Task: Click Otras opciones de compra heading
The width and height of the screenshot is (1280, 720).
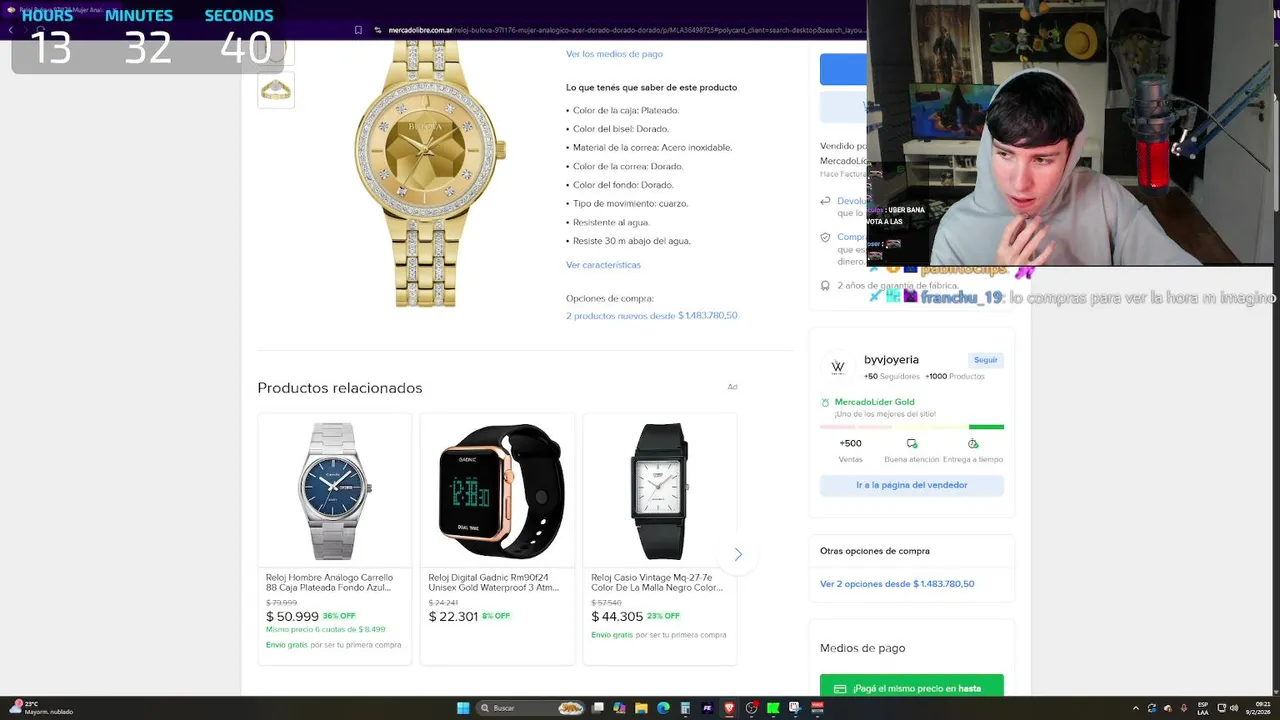Action: click(x=875, y=551)
